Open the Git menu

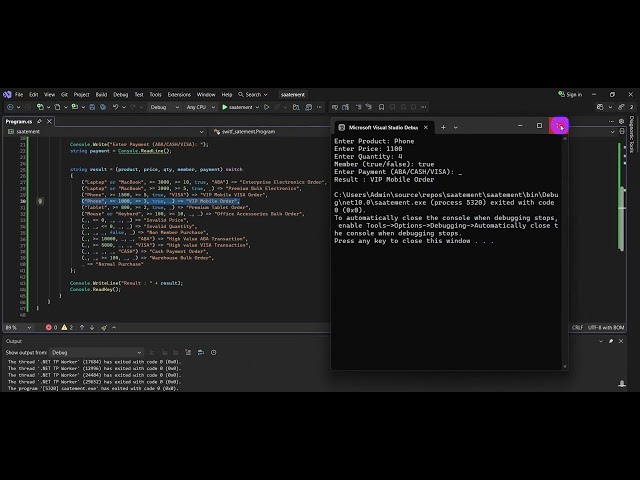click(x=64, y=94)
